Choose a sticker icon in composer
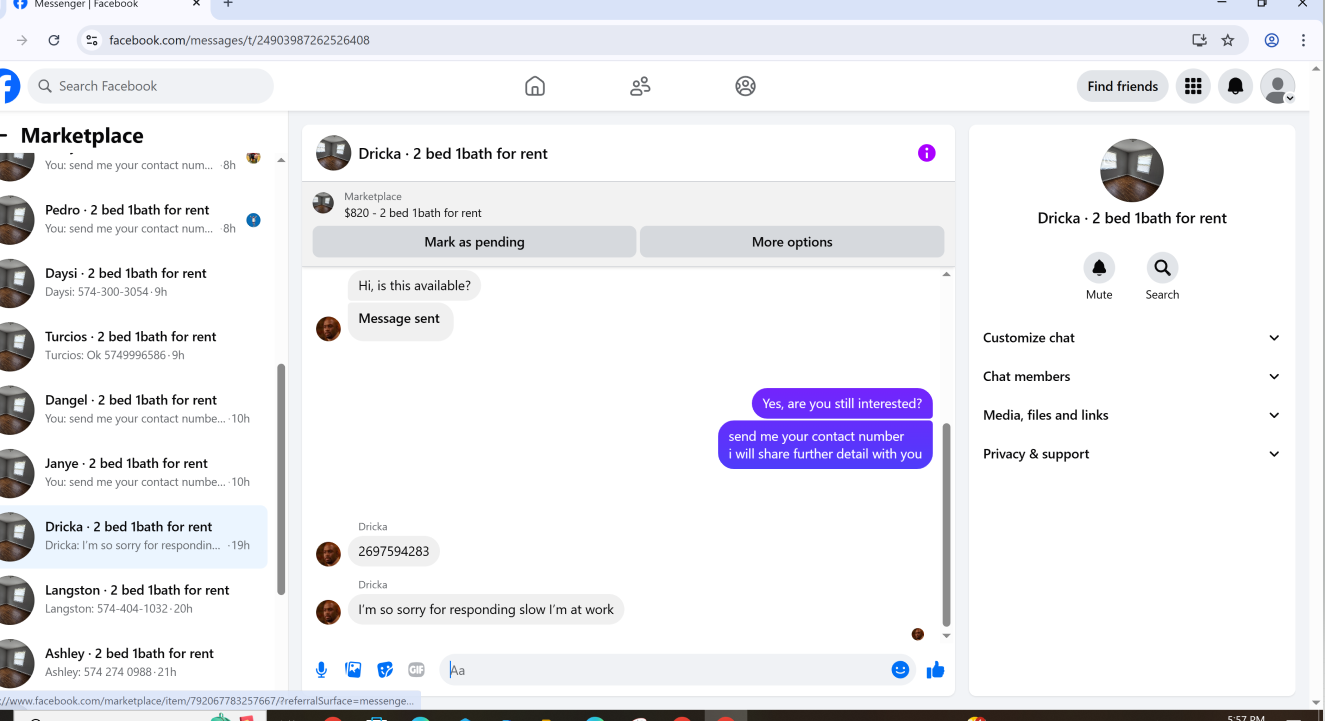Screen dimensions: 1325x721 [385, 670]
